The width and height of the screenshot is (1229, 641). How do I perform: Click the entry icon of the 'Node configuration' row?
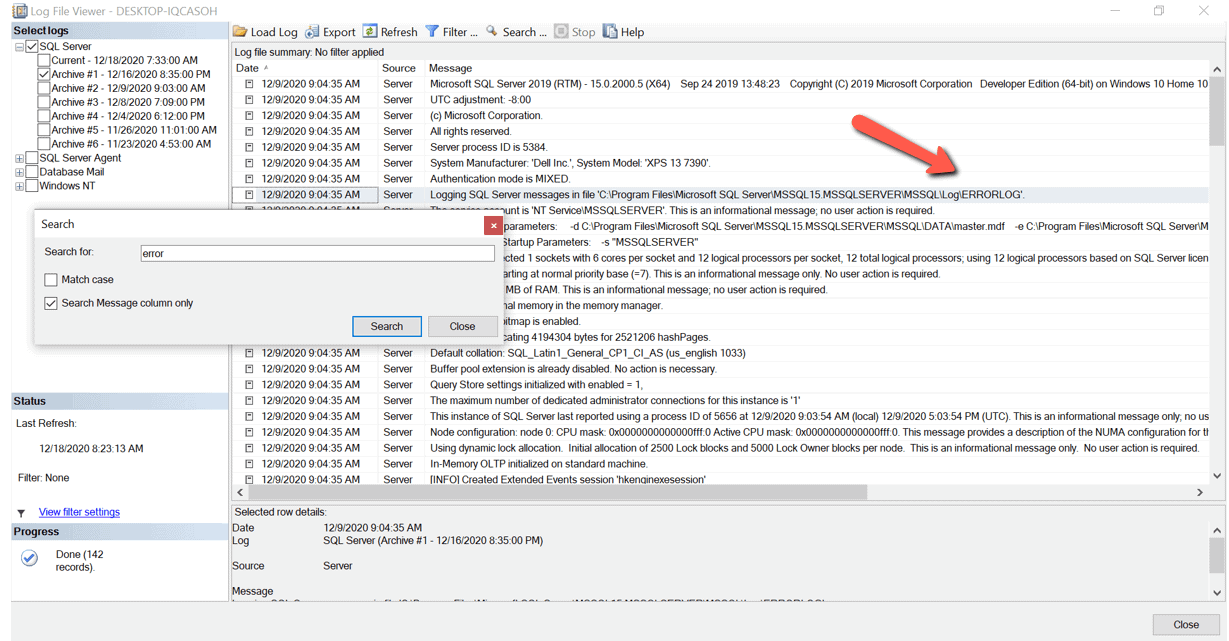pos(250,432)
